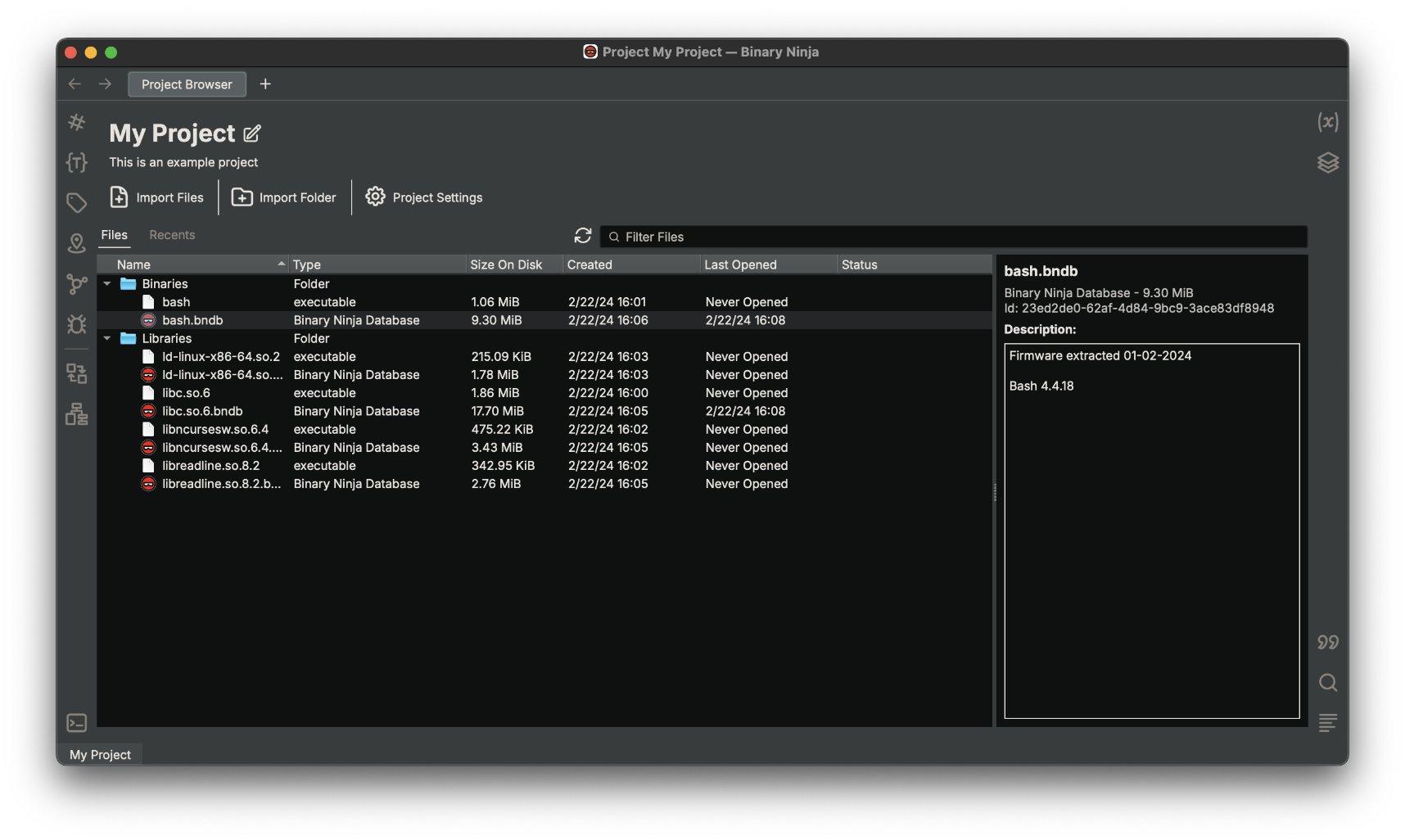Open Project Settings

(x=424, y=197)
